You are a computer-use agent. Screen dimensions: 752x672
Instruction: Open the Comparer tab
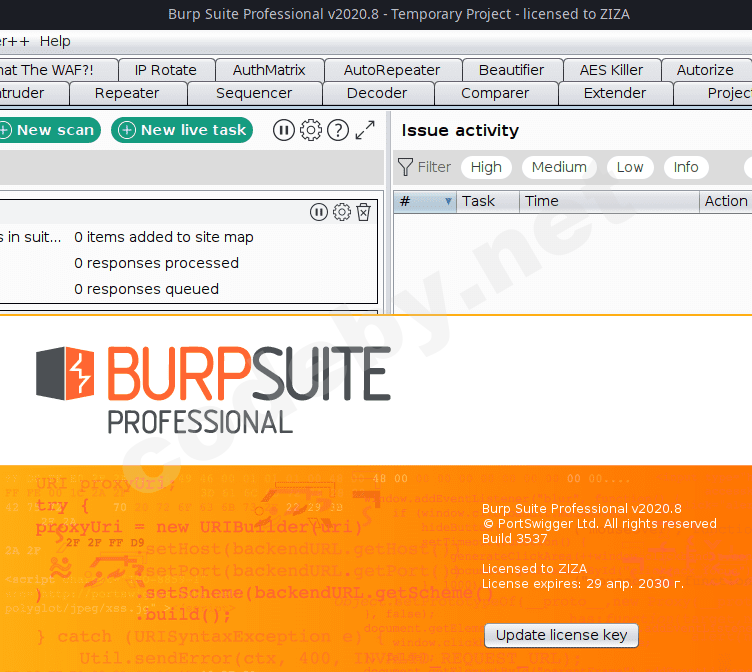pos(495,93)
